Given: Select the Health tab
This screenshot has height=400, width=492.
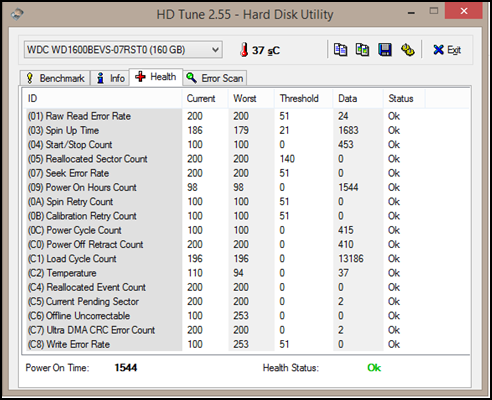Looking at the screenshot, I should click(x=156, y=77).
